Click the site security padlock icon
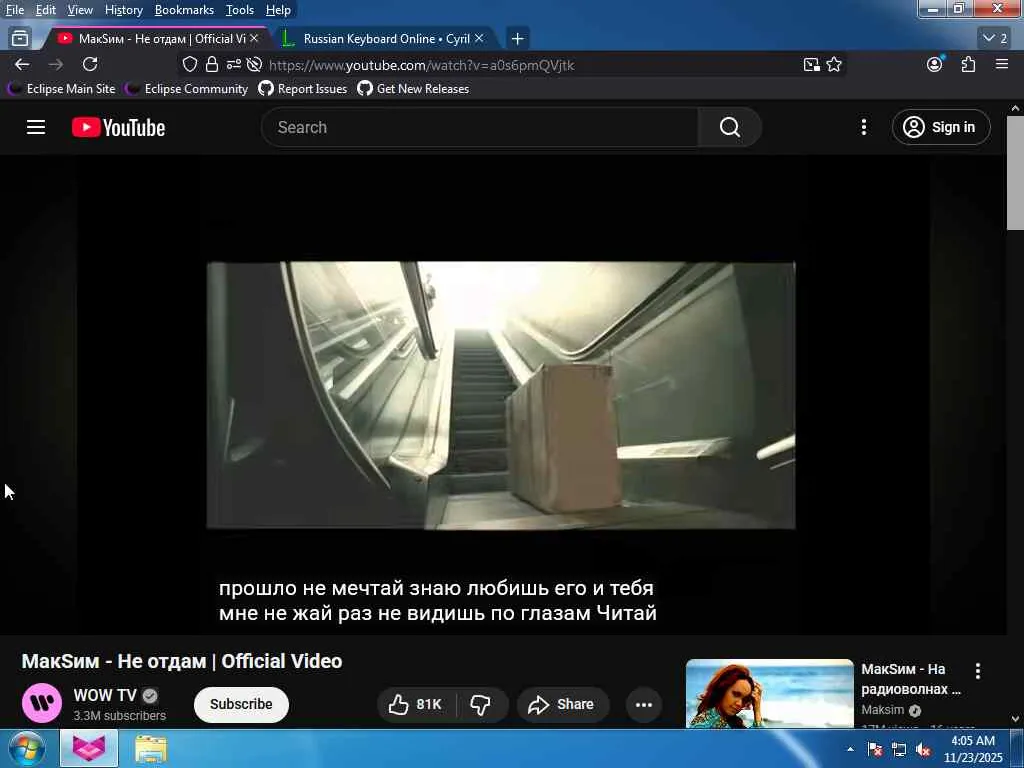This screenshot has height=768, width=1024. (211, 65)
